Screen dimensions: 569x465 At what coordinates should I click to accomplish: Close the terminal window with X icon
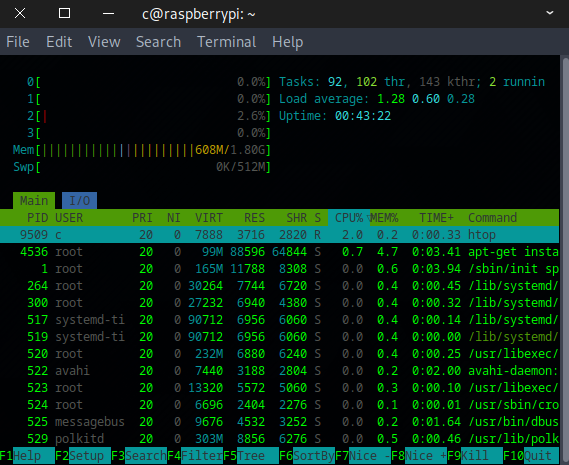pyautogui.click(x=20, y=13)
